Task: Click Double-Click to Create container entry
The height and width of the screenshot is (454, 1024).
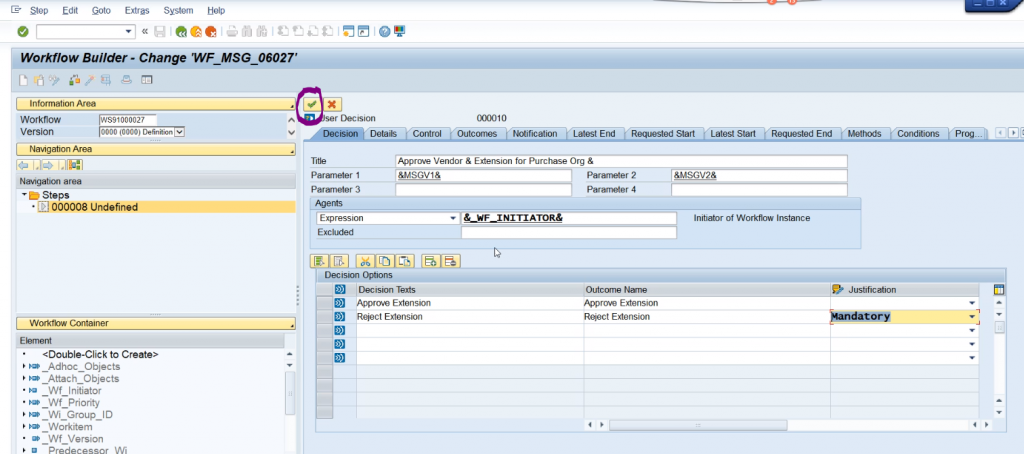Action: 100,354
